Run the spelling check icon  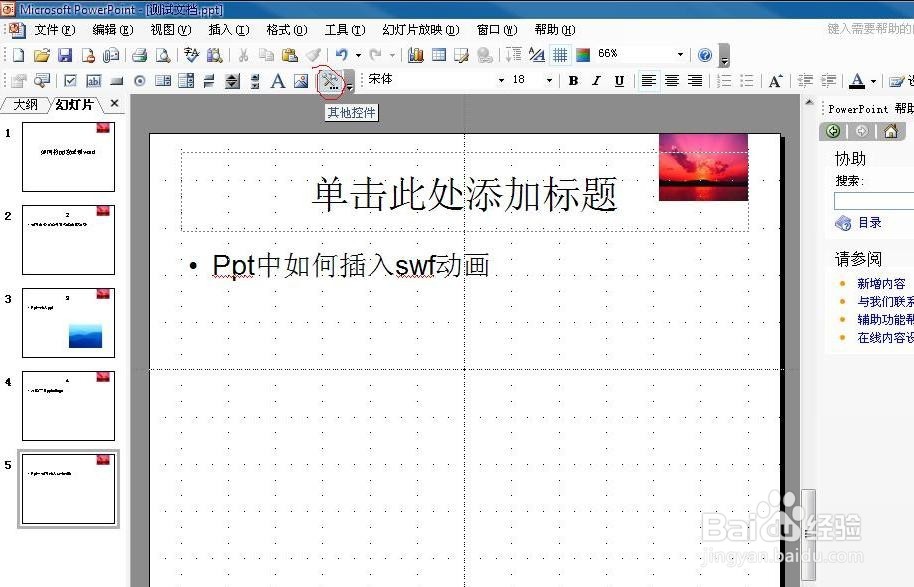189,57
